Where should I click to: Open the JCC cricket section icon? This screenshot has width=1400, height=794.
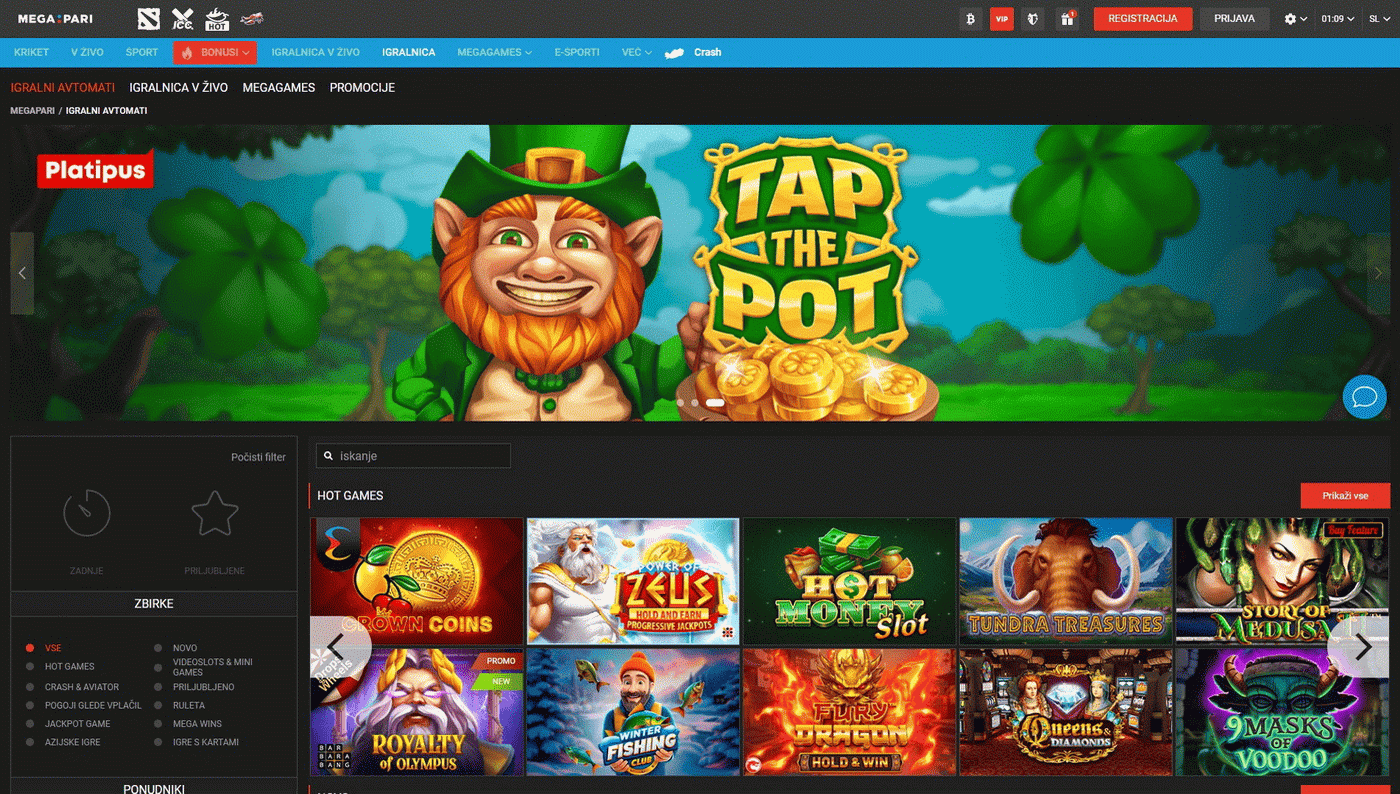tap(182, 18)
